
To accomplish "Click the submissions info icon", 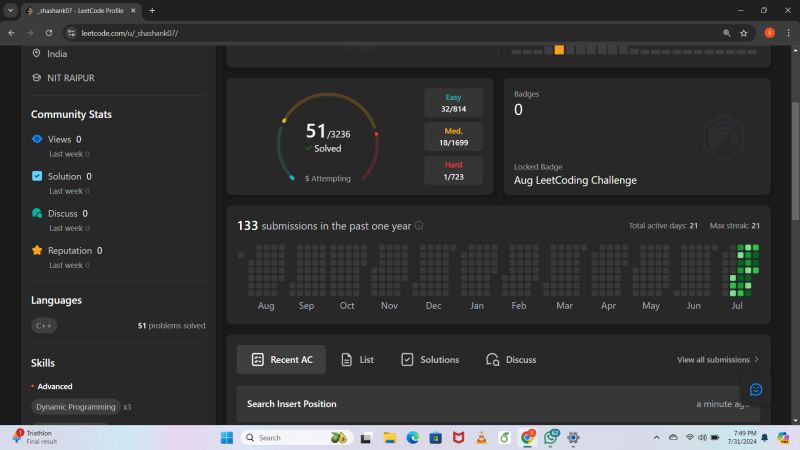I will [x=419, y=226].
